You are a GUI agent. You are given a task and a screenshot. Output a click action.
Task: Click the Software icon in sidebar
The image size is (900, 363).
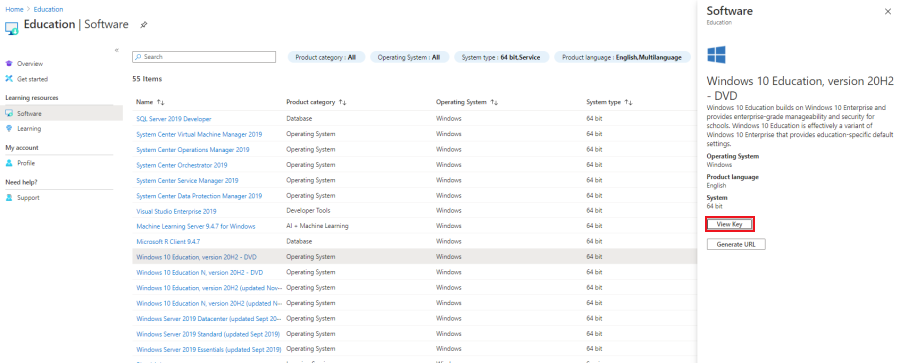click(9, 113)
